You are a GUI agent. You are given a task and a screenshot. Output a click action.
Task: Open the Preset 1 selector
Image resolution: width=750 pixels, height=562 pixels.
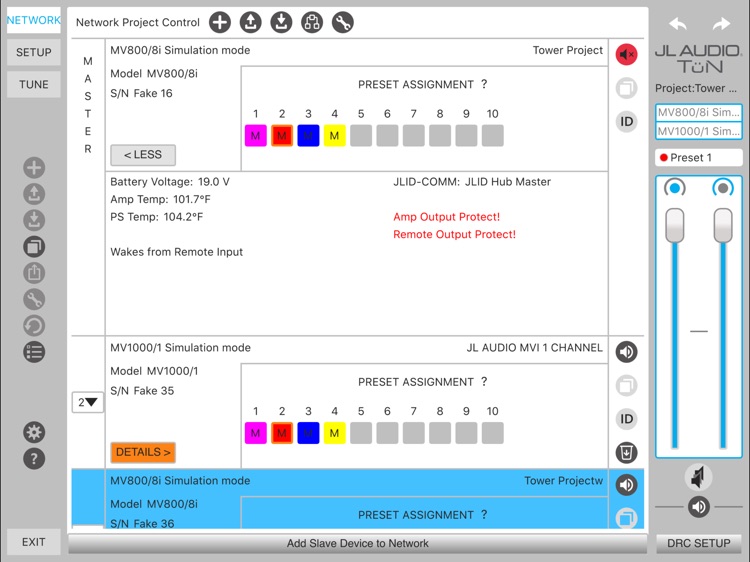(698, 157)
